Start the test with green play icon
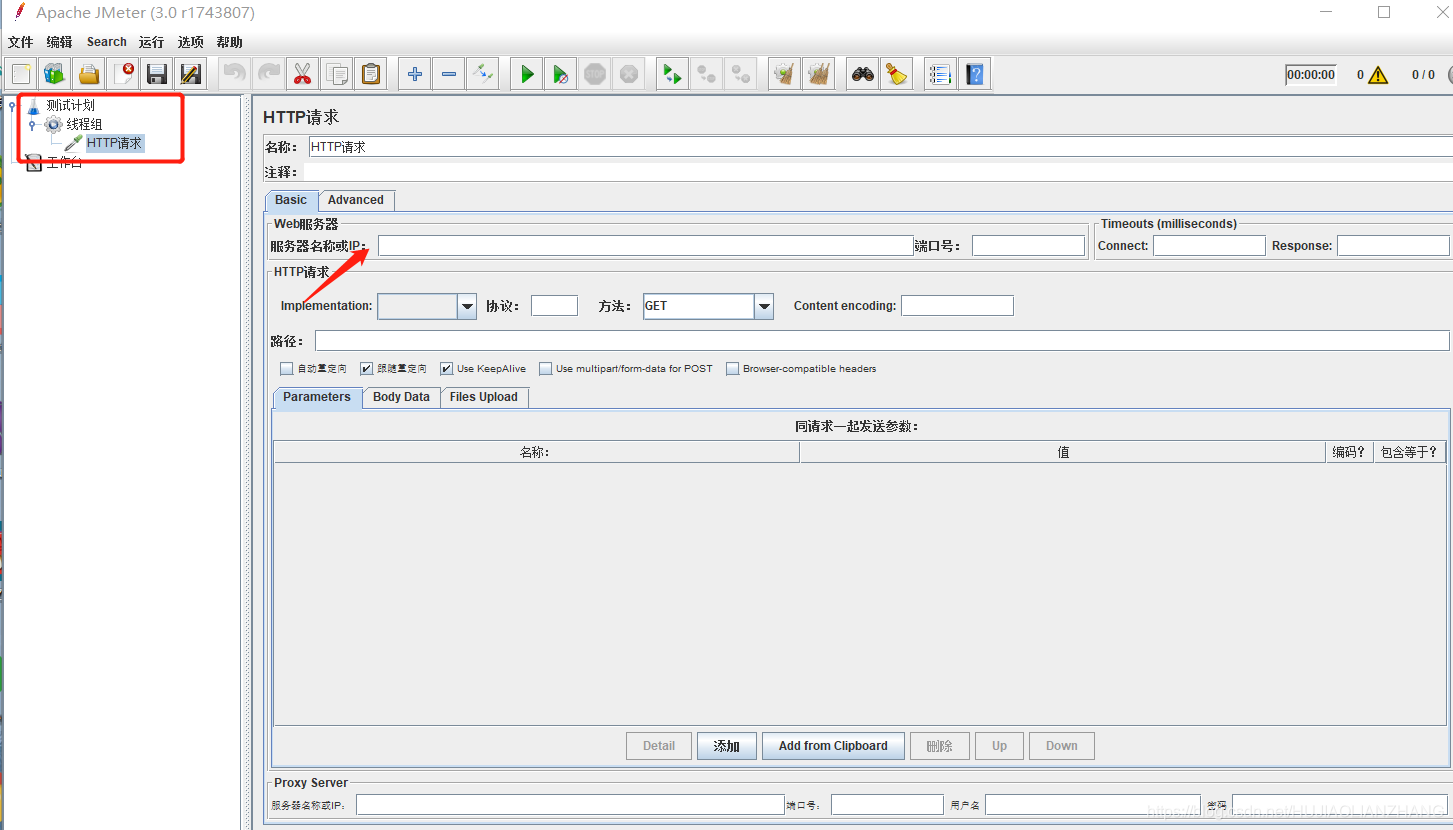This screenshot has height=830, width=1453. 527,74
